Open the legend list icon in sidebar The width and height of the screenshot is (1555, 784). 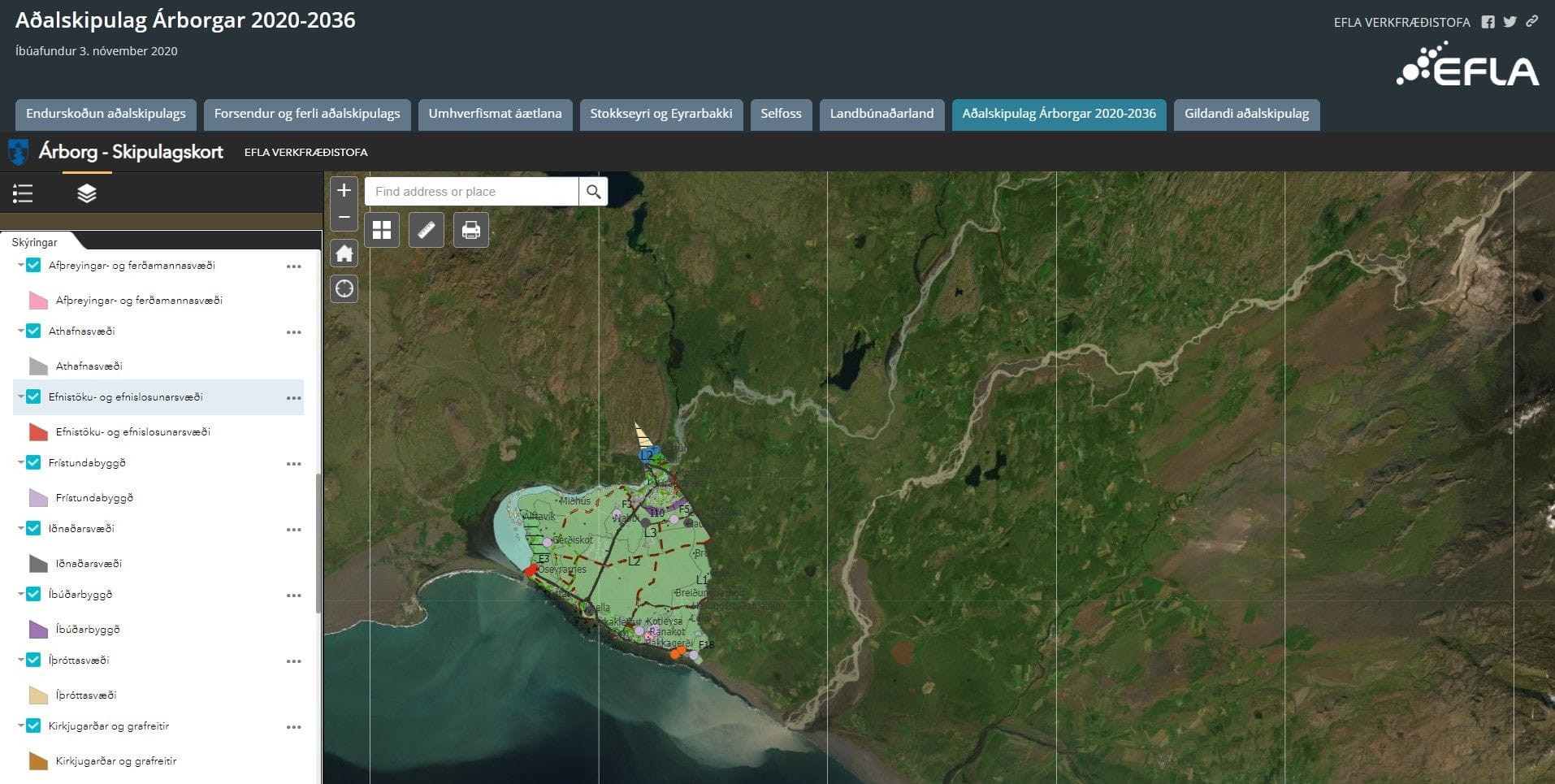pyautogui.click(x=23, y=193)
